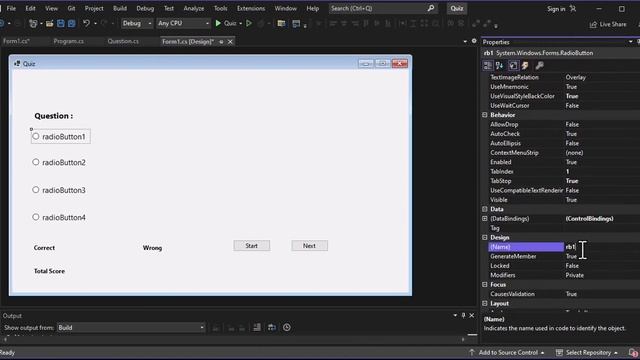
Task: Click the search magnifier icon
Action: click(431, 8)
